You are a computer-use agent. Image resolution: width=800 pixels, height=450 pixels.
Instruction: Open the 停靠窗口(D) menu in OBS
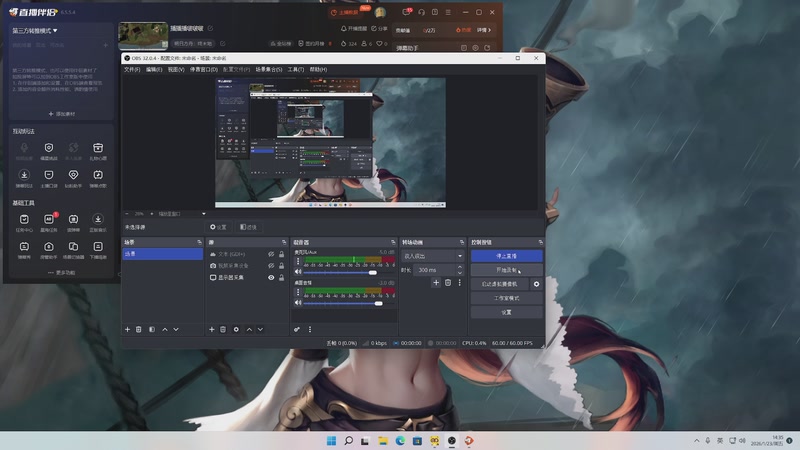coord(204,69)
